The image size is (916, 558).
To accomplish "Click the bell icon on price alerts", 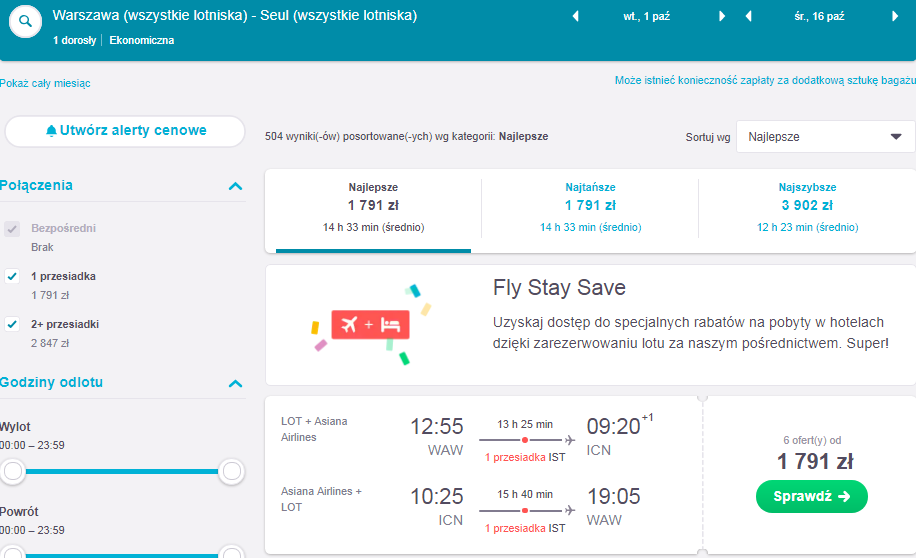I will tap(51, 130).
